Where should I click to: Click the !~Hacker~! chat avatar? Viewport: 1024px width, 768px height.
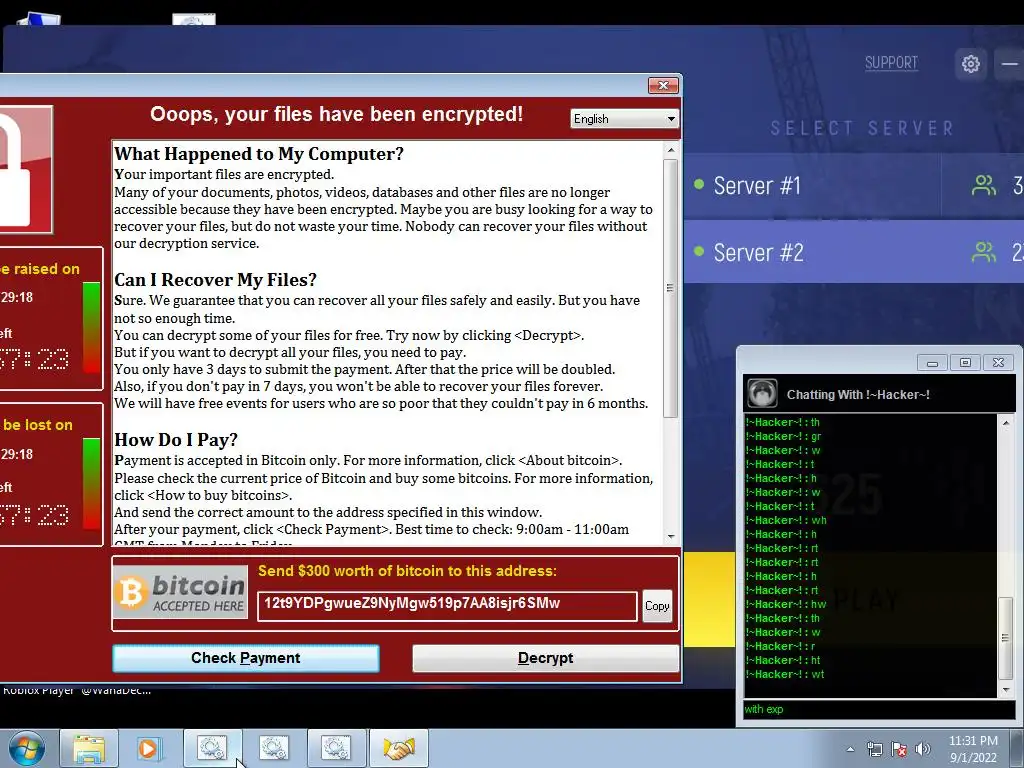[x=761, y=394]
